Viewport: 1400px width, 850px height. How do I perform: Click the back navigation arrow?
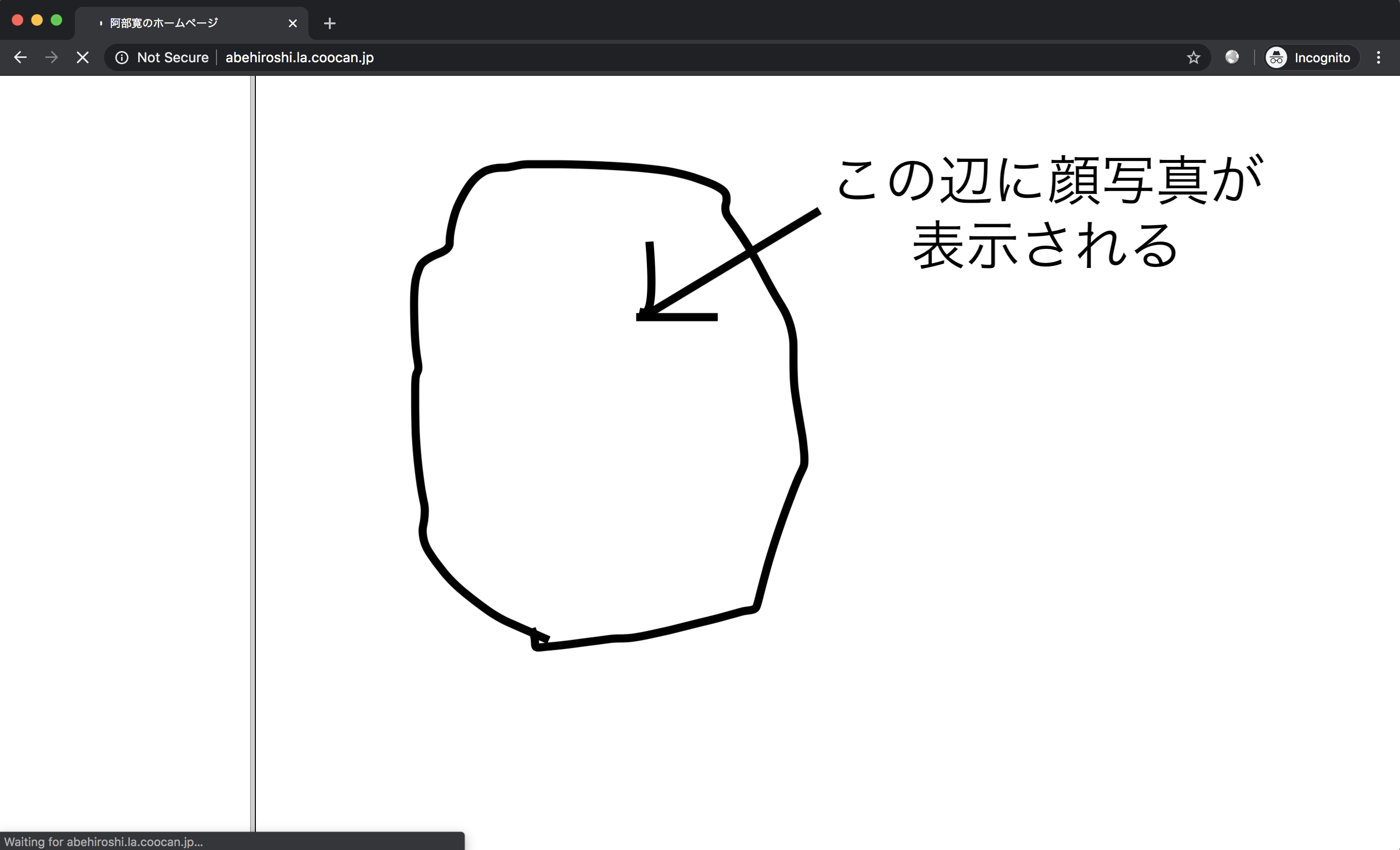coord(20,57)
